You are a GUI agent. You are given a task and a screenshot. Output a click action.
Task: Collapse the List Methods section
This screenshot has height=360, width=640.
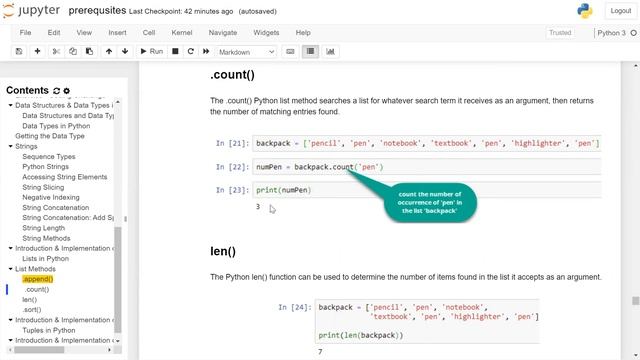tap(10, 269)
